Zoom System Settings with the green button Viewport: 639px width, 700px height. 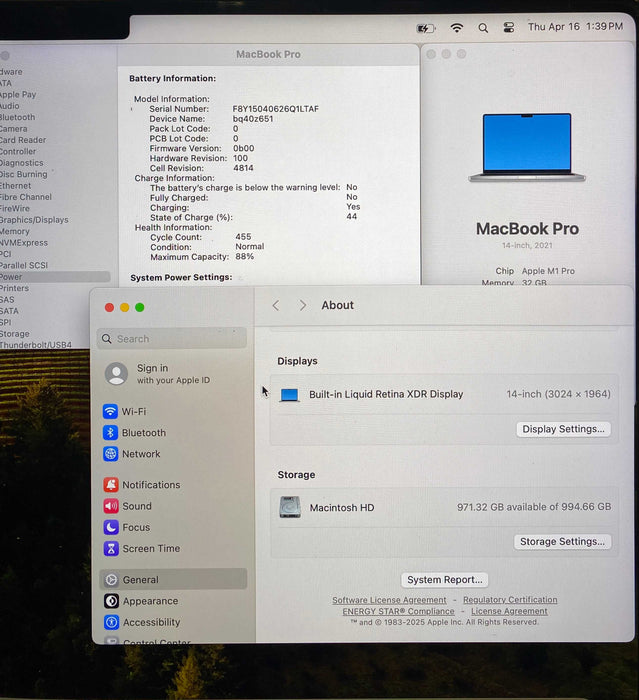(x=140, y=307)
